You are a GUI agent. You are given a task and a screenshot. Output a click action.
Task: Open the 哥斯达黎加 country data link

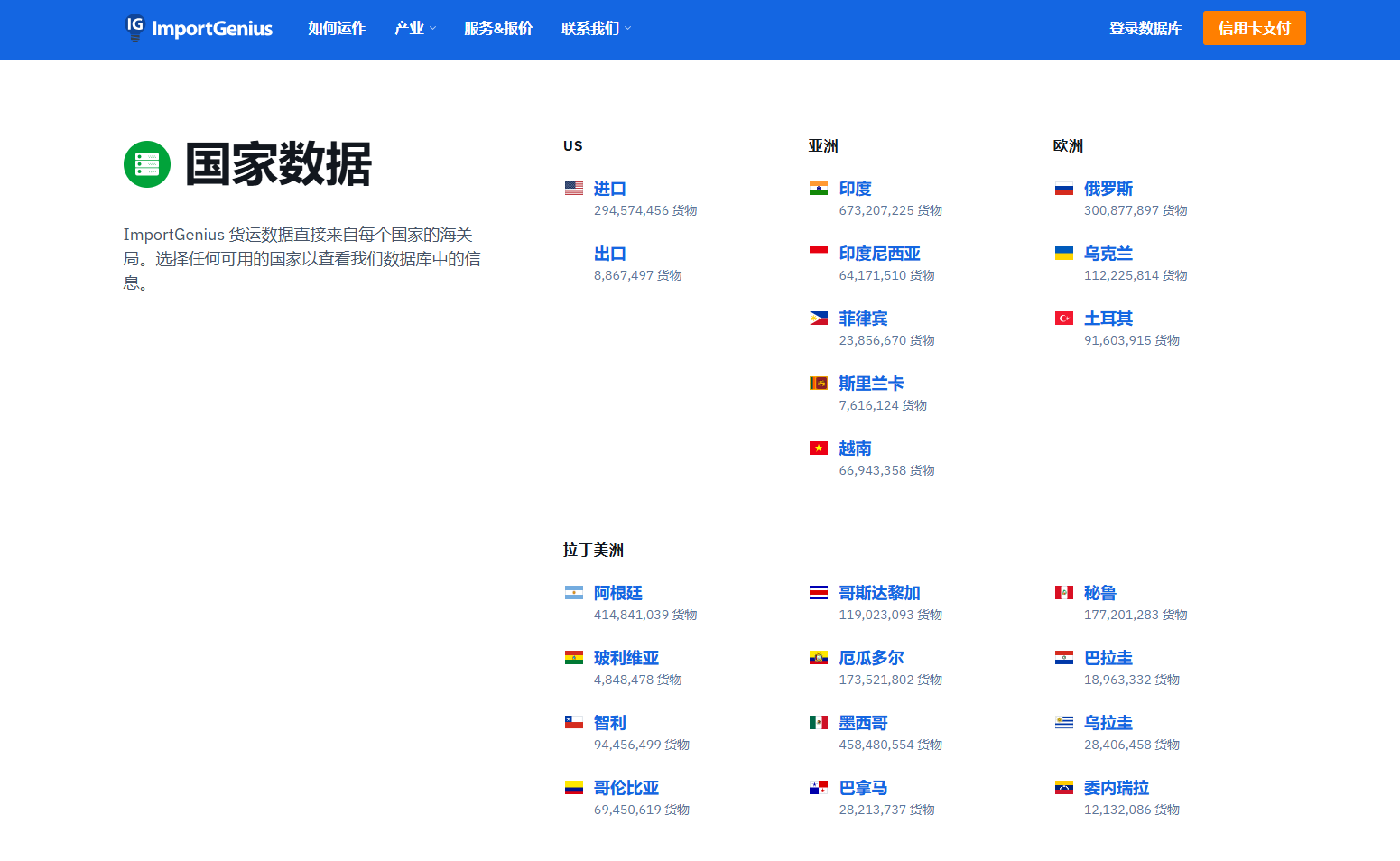(879, 593)
